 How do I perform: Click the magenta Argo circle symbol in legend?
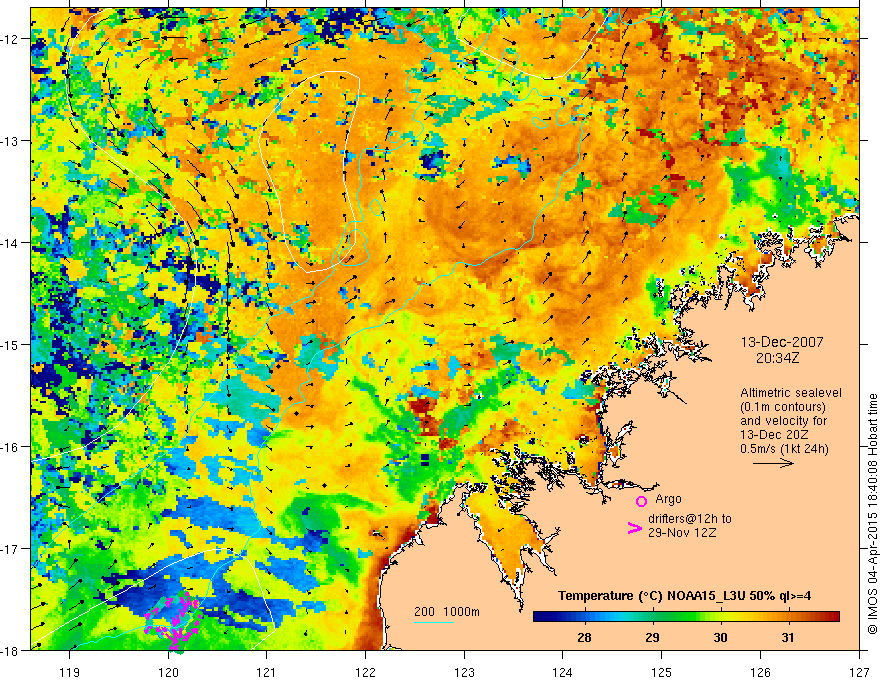[x=641, y=501]
